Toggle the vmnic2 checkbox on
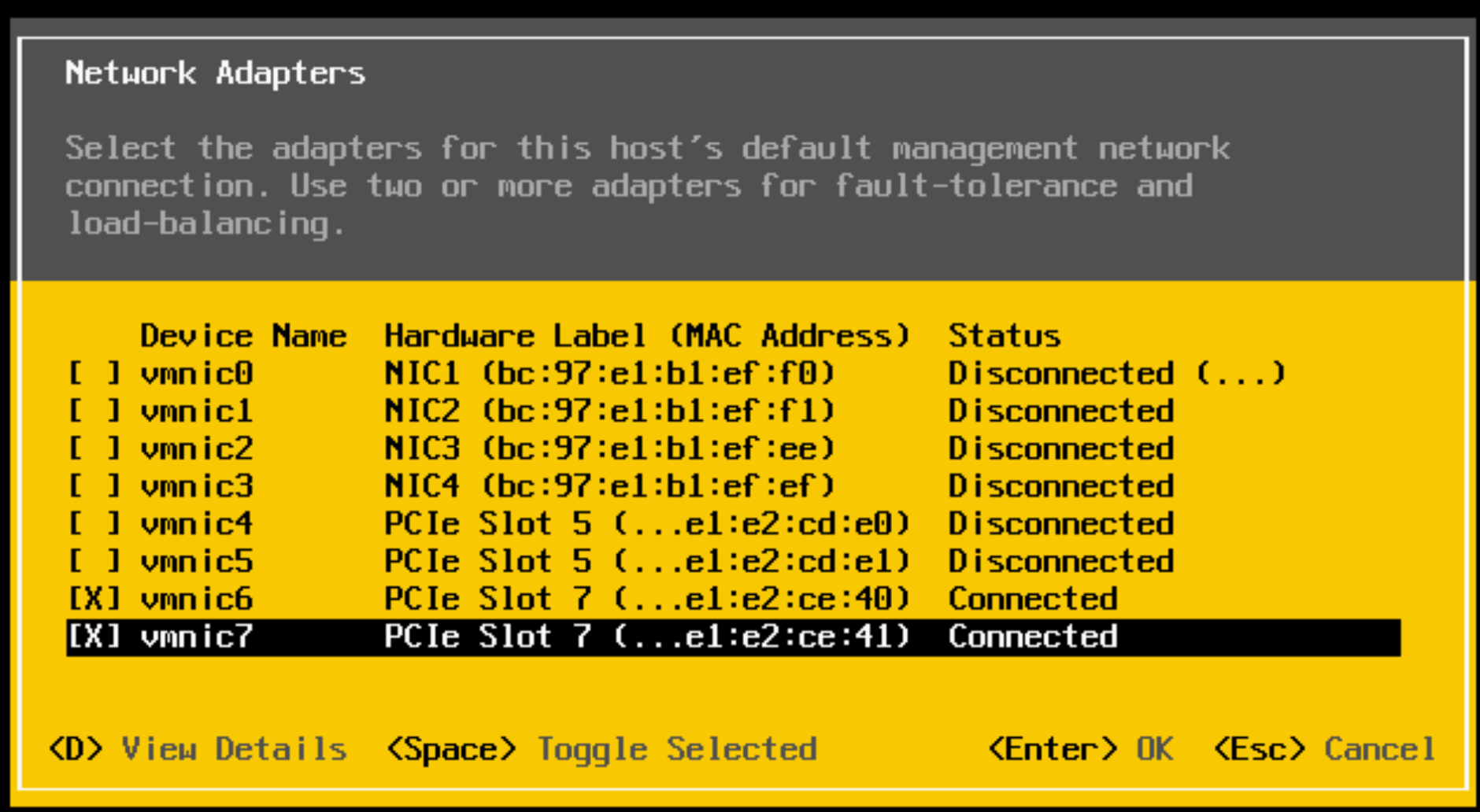 [x=94, y=448]
